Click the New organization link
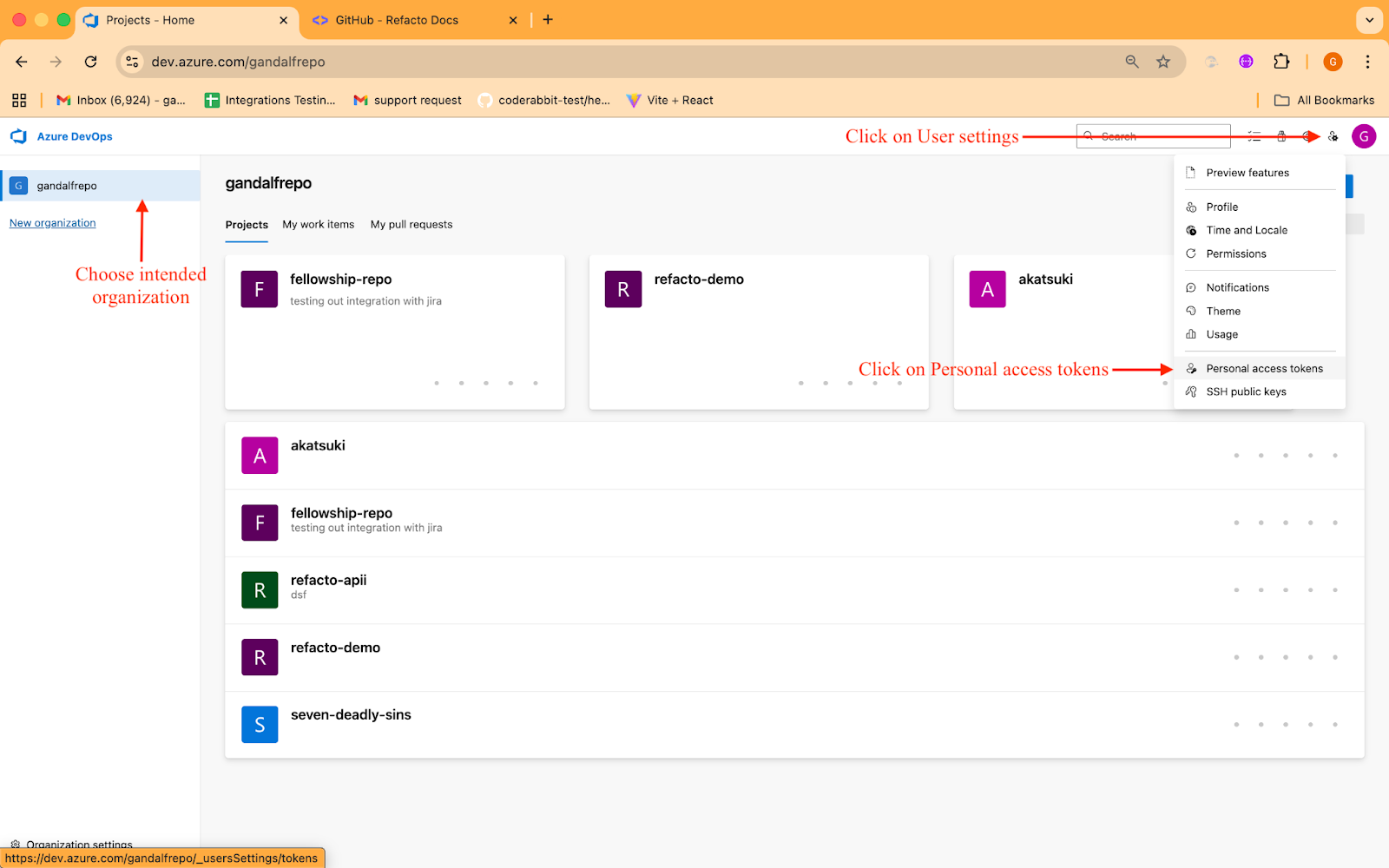Screen dimensions: 1389x868 [x=53, y=223]
